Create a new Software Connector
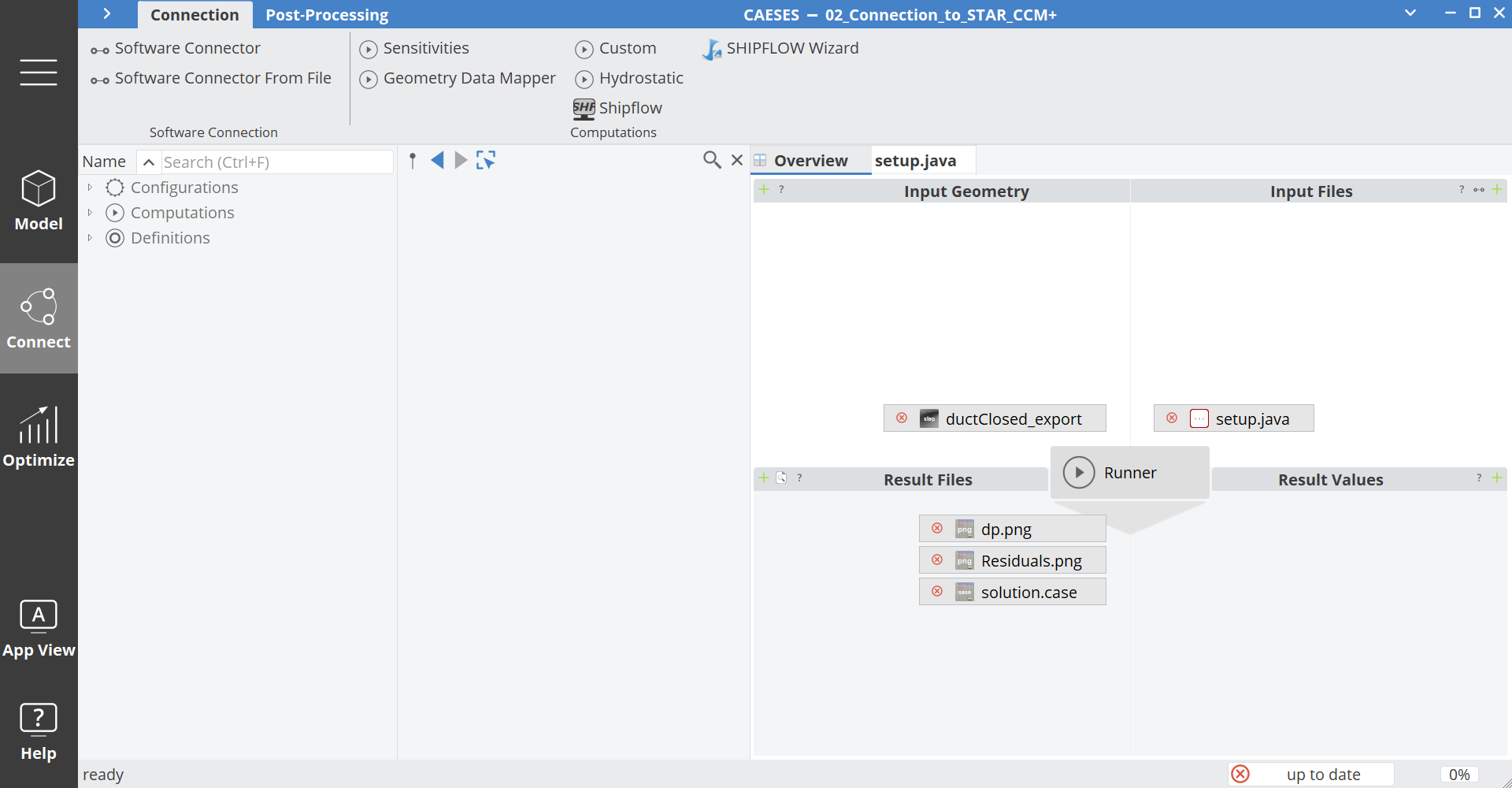The image size is (1512, 788). coord(176,49)
